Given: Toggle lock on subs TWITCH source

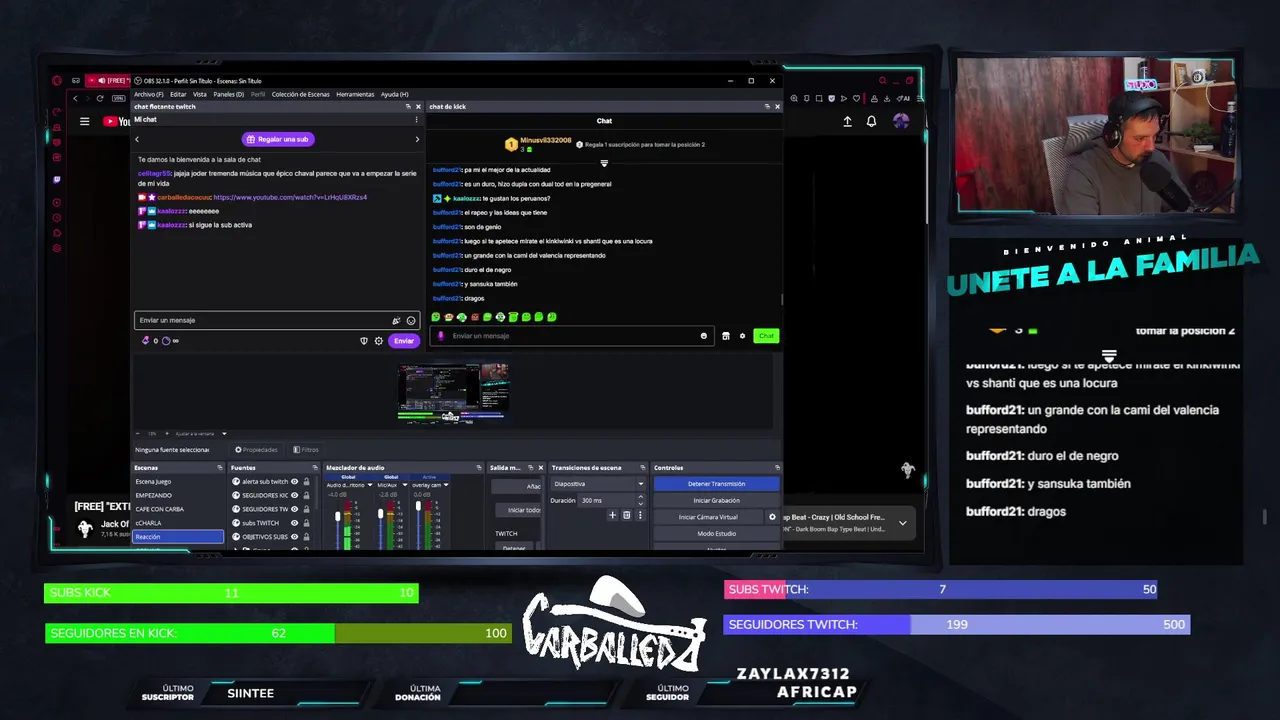Looking at the screenshot, I should coord(306,523).
